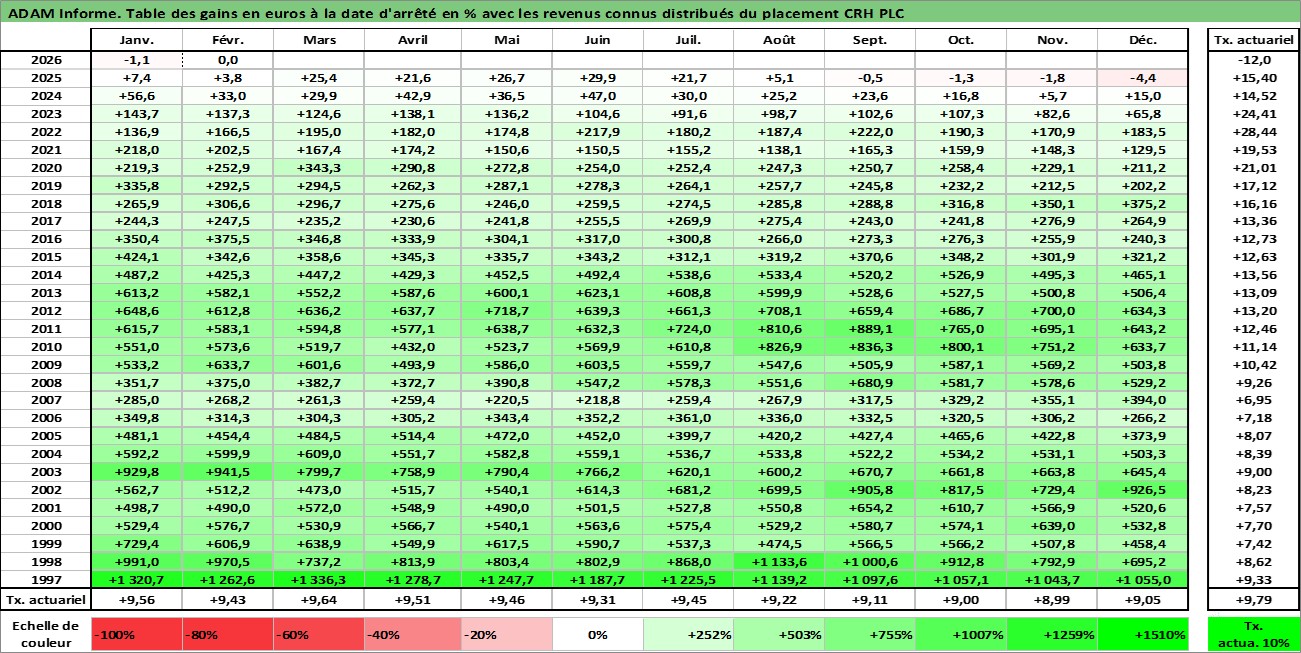
Task: Click the +926,5 value for Déc. 2002
Action: [1143, 490]
